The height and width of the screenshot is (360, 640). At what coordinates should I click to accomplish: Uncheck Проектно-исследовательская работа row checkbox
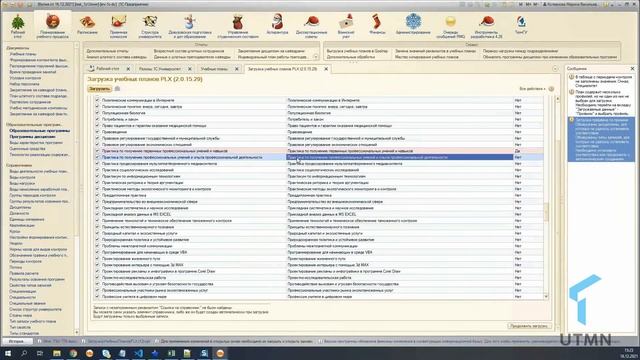pos(97,278)
